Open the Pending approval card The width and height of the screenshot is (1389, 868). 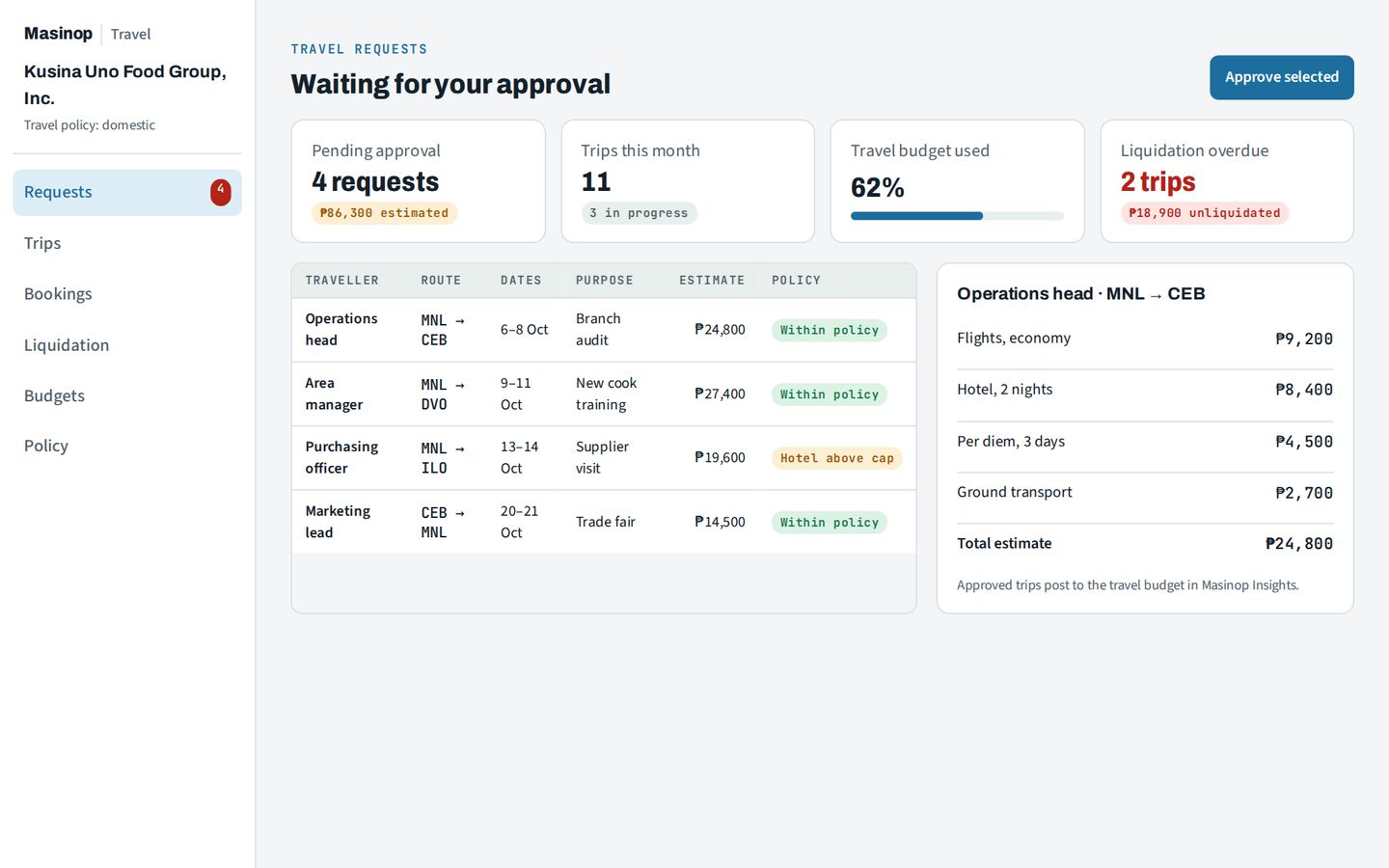click(x=418, y=181)
